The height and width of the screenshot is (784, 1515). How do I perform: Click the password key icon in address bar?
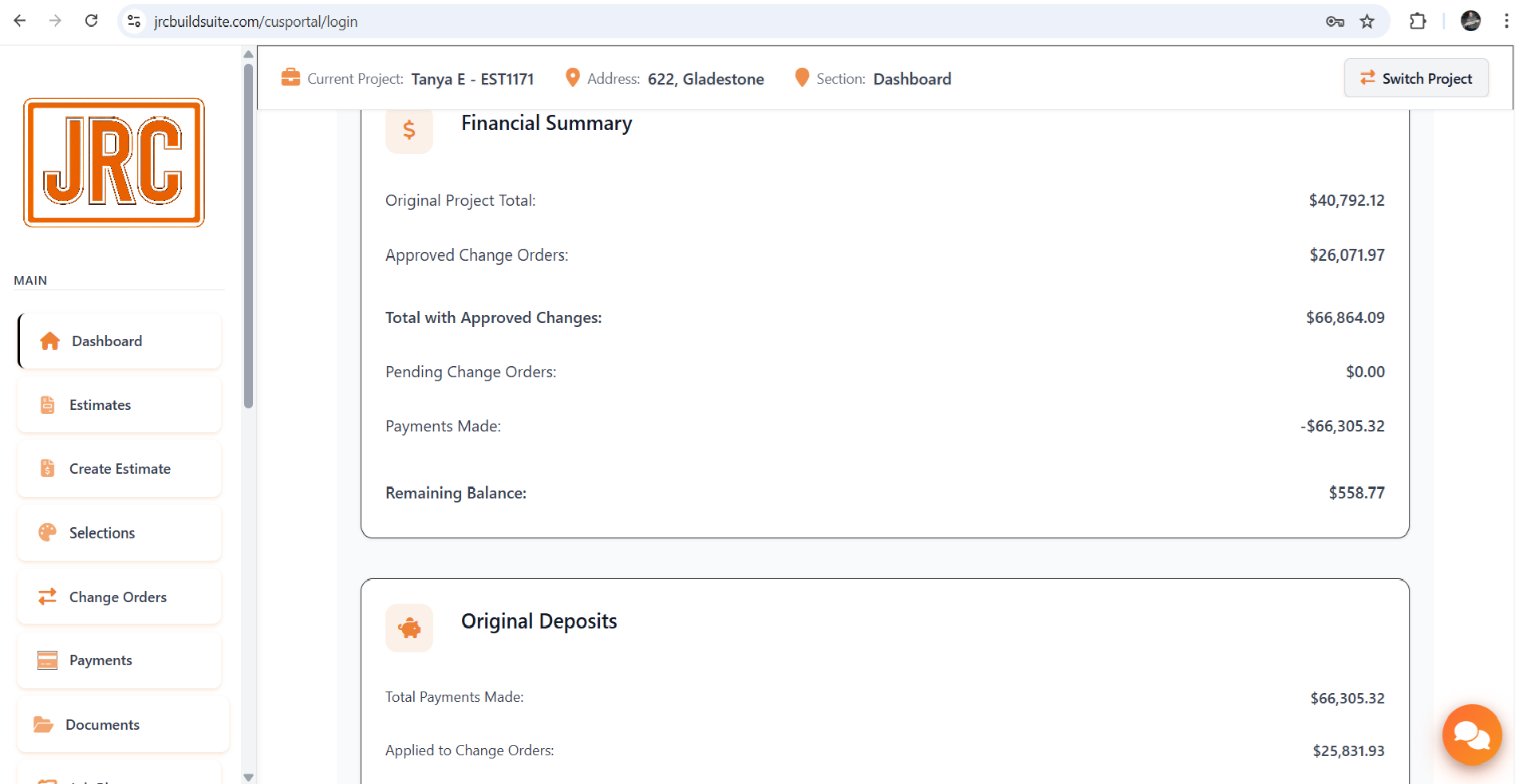coord(1335,22)
